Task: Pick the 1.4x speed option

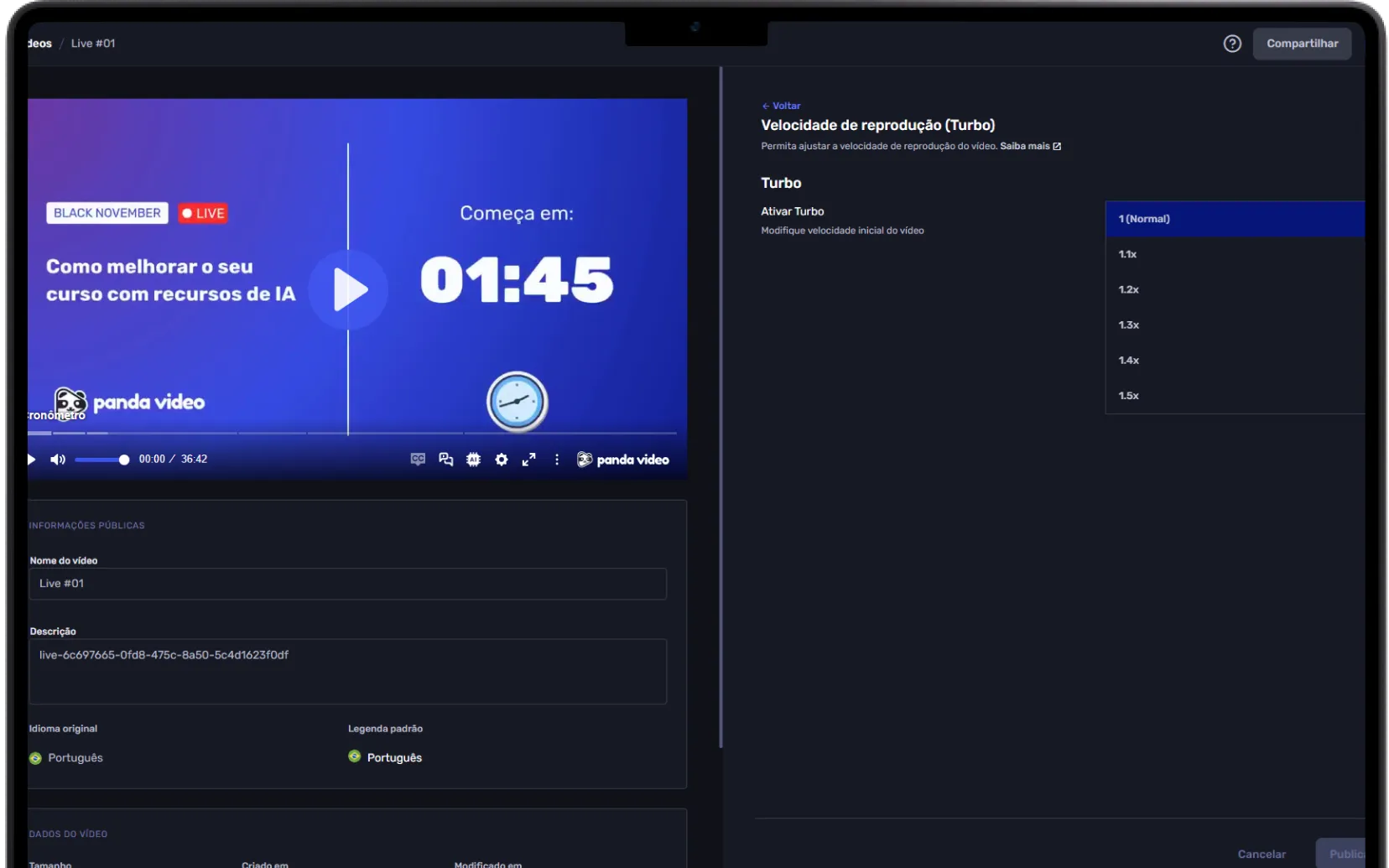Action: 1235,360
